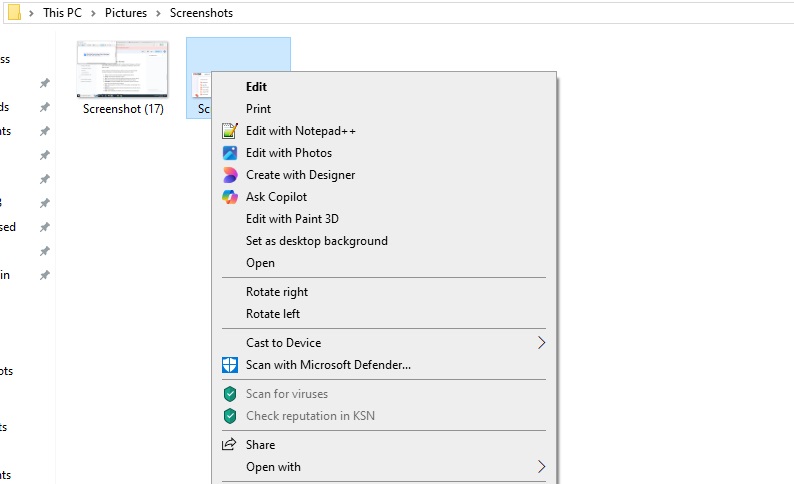Expand chevron between Pictures and Screenshots
The image size is (794, 484).
click(x=158, y=13)
